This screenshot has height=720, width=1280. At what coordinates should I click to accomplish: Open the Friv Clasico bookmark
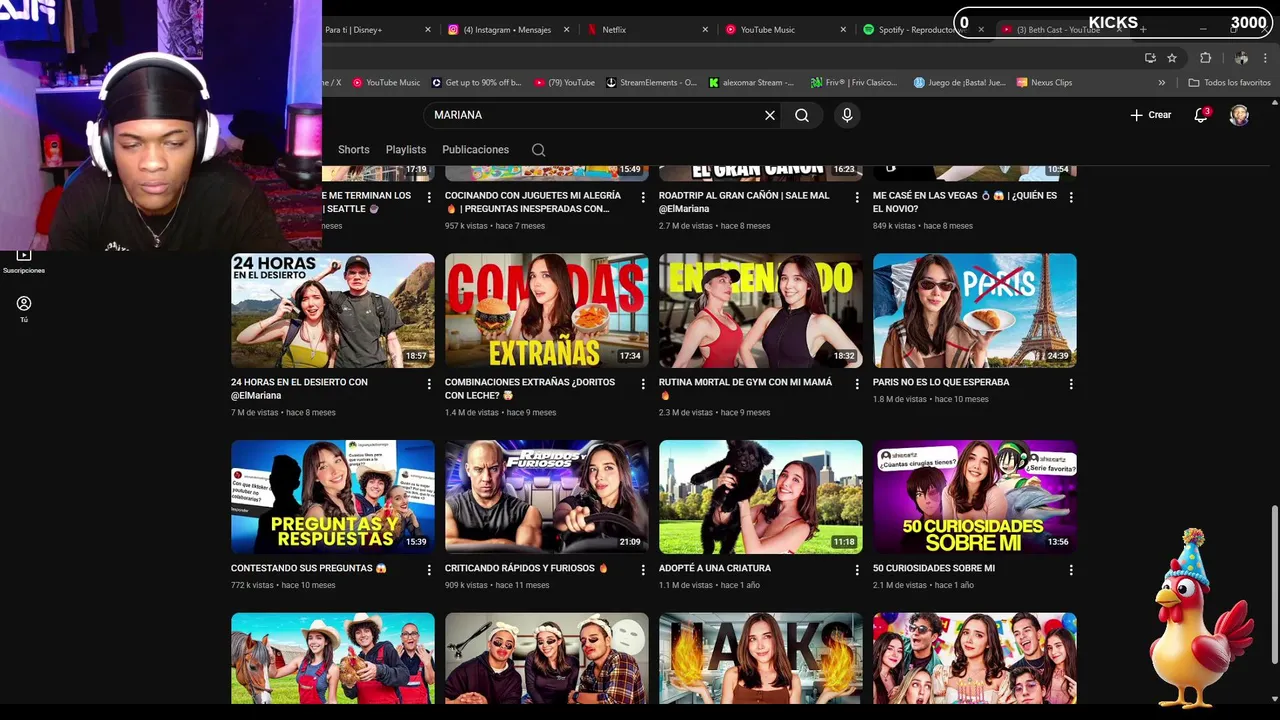[x=855, y=83]
